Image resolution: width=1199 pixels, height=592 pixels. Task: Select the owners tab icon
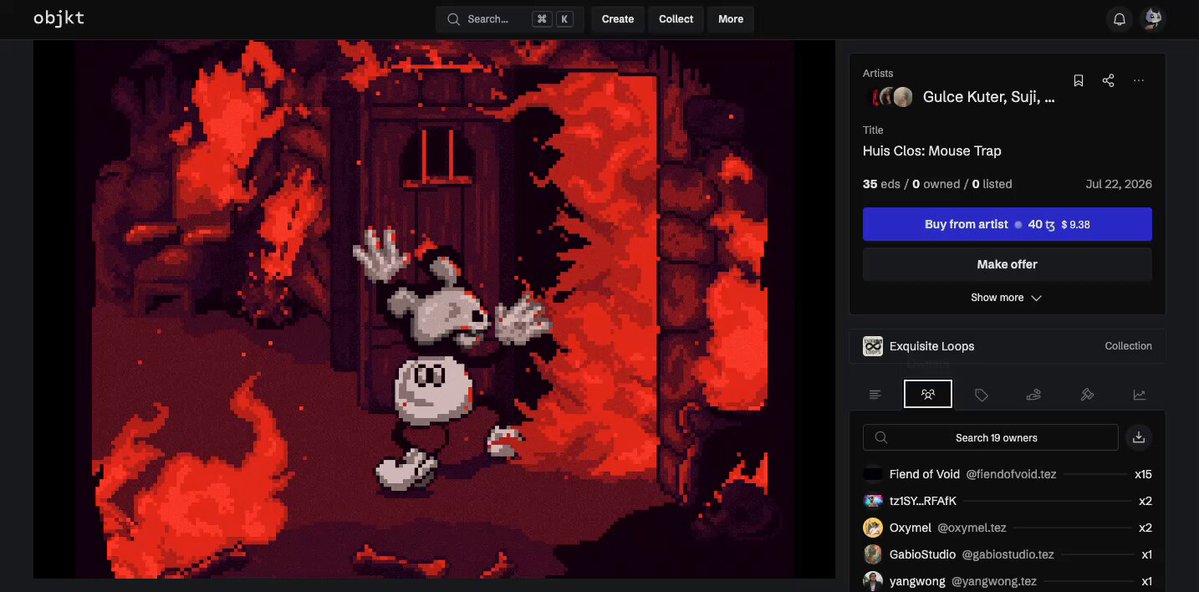(x=928, y=394)
